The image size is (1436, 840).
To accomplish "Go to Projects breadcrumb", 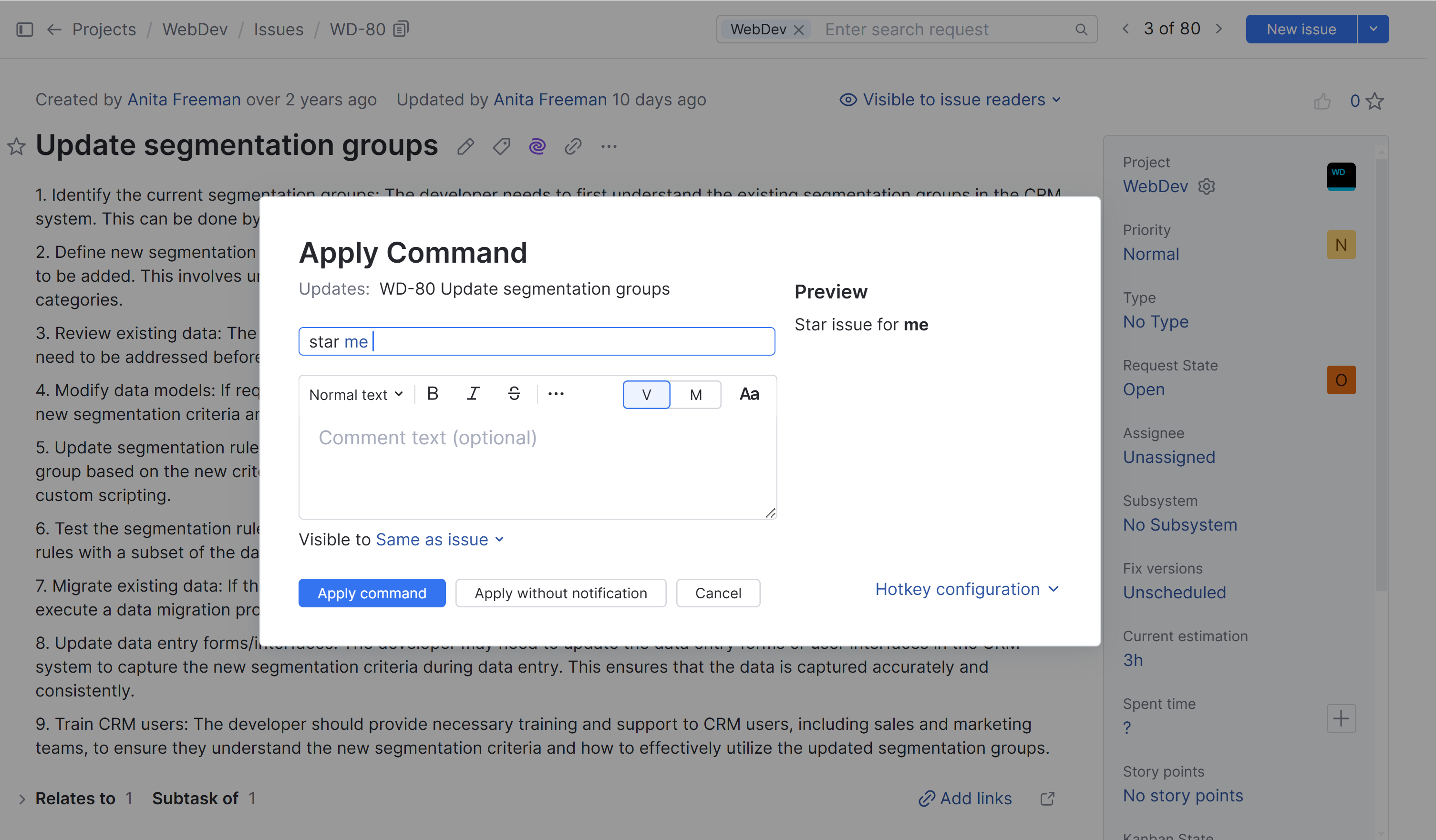I will pyautogui.click(x=103, y=29).
